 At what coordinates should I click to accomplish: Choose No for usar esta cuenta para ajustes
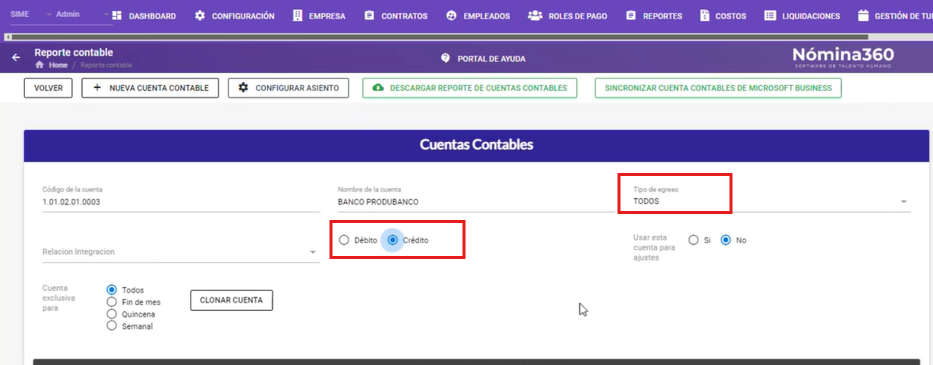[x=726, y=241]
